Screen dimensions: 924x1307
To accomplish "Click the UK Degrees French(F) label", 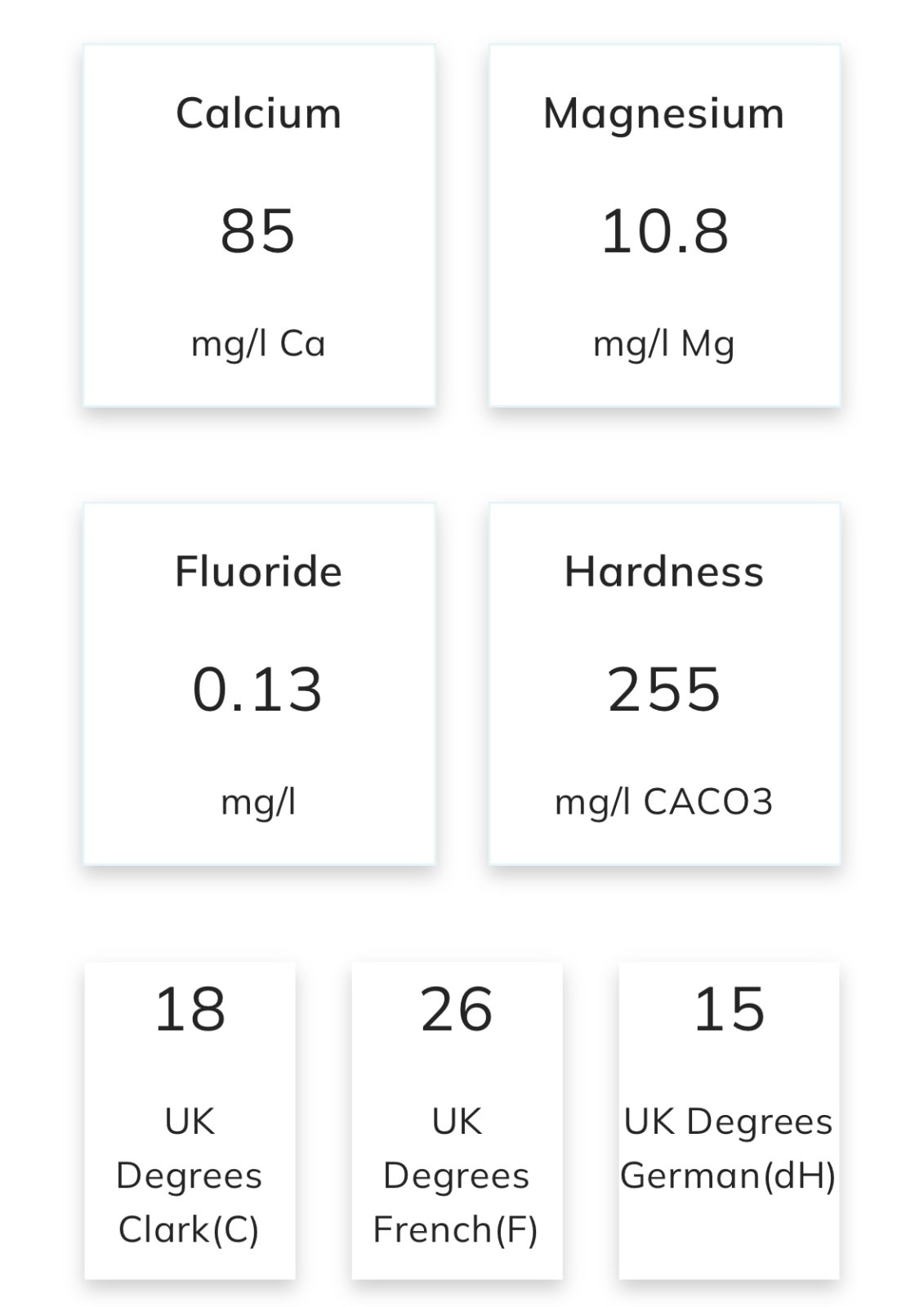I will pyautogui.click(x=457, y=1175).
